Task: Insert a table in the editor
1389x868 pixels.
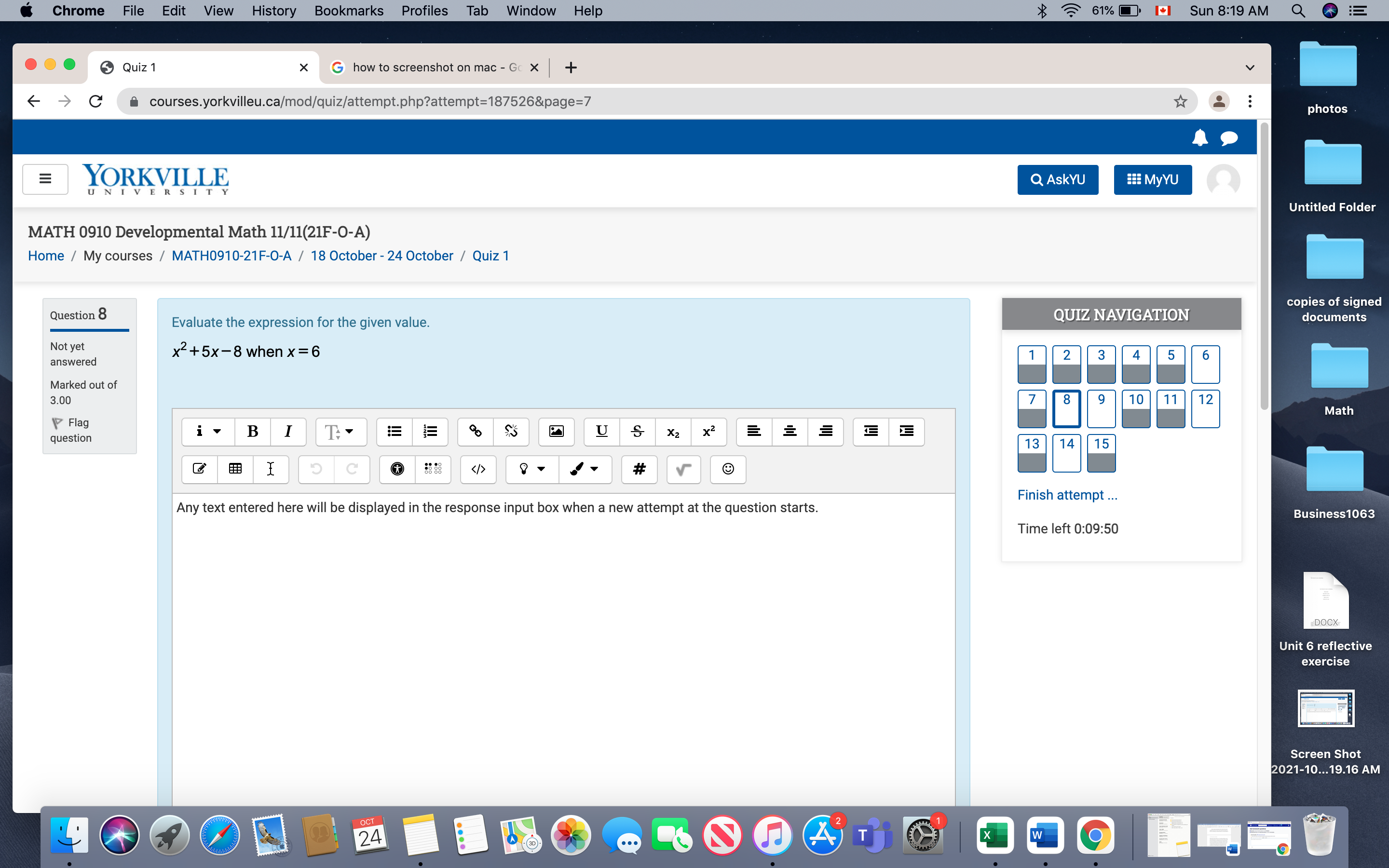Action: [x=235, y=469]
